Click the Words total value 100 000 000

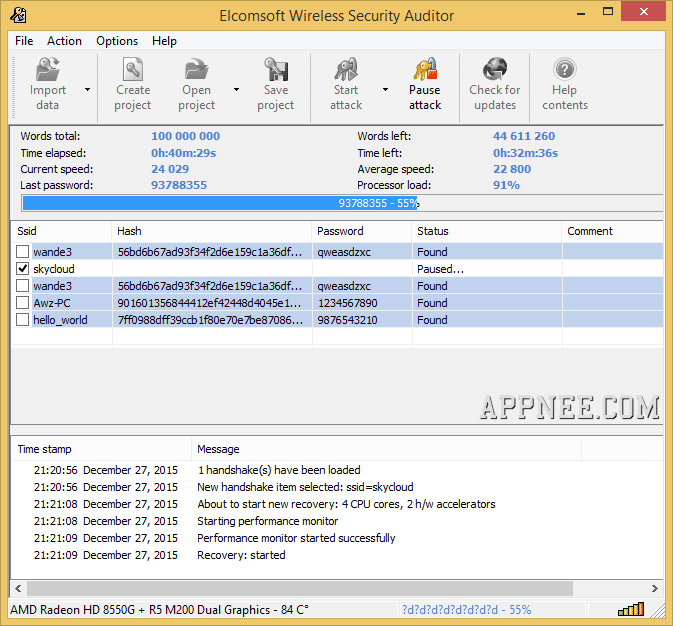coord(185,136)
